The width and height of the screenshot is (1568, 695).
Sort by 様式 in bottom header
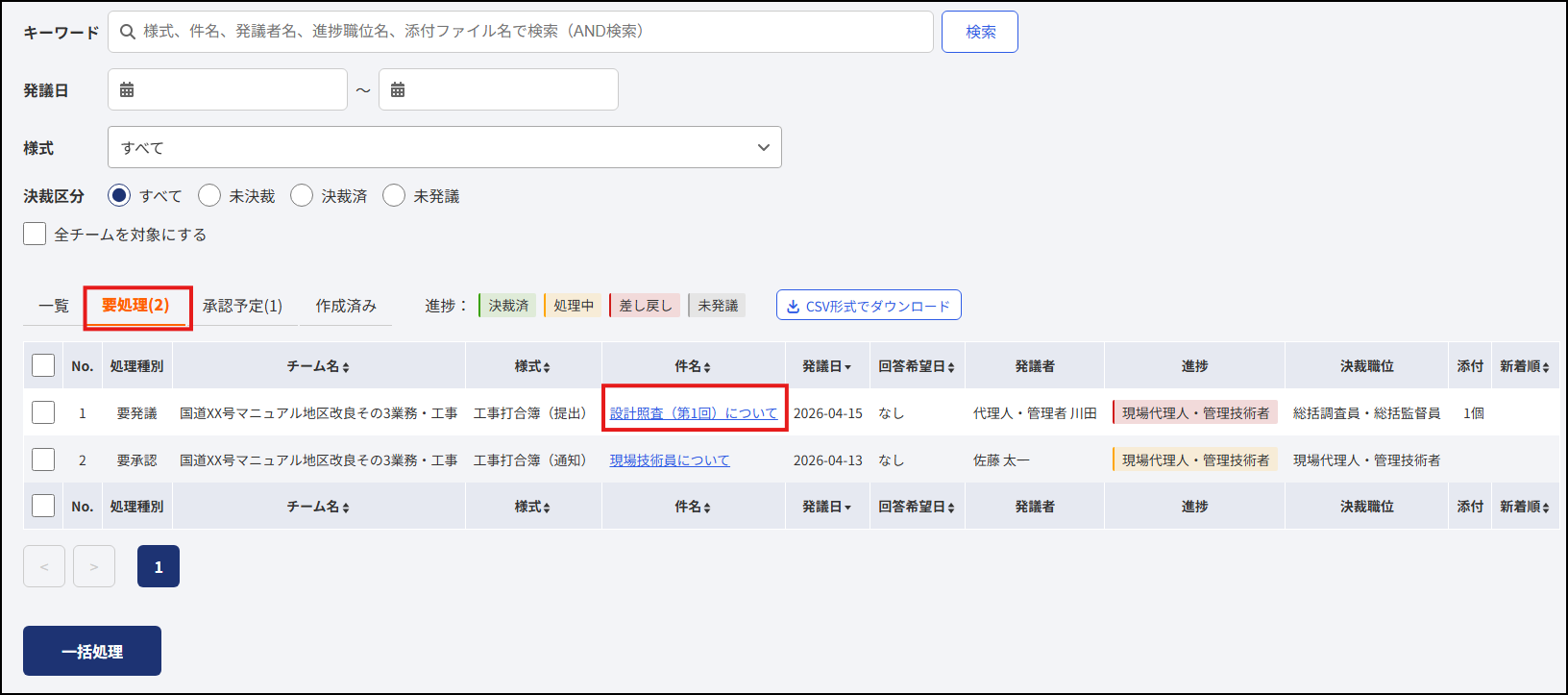coord(532,507)
